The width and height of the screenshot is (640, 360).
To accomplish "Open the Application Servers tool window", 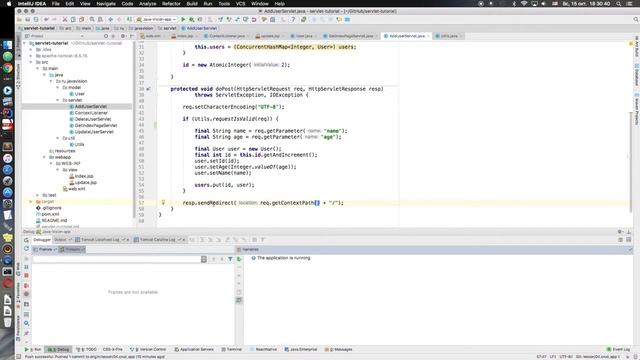I will 194,349.
